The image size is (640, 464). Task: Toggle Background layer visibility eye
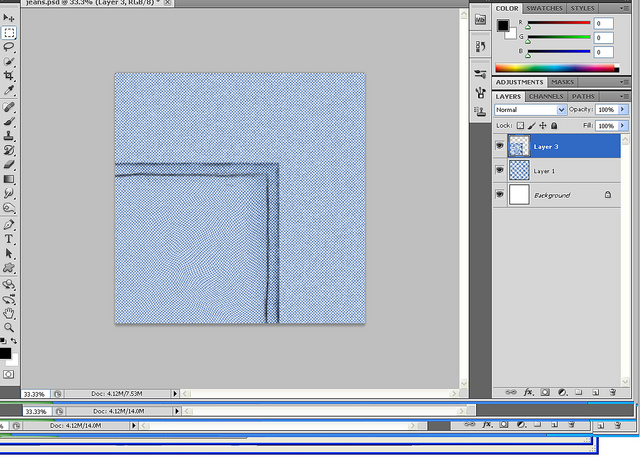point(500,194)
